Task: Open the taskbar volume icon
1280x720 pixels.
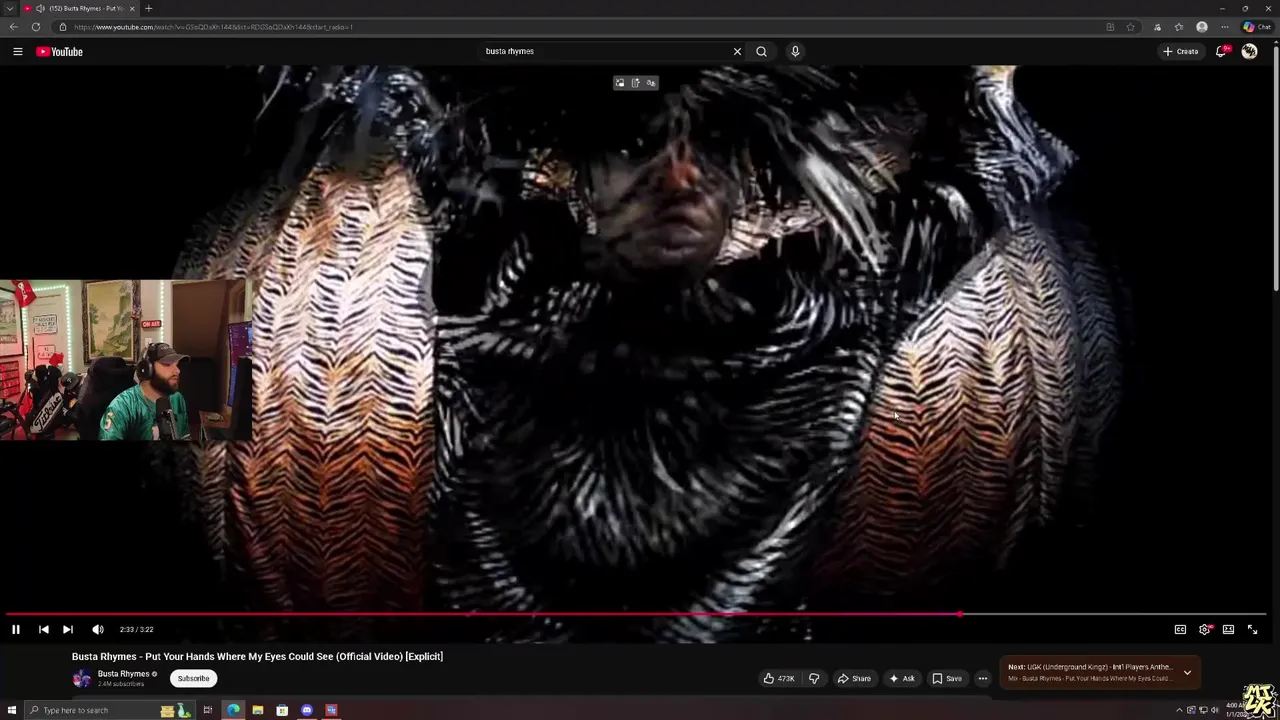Action: point(1214,710)
